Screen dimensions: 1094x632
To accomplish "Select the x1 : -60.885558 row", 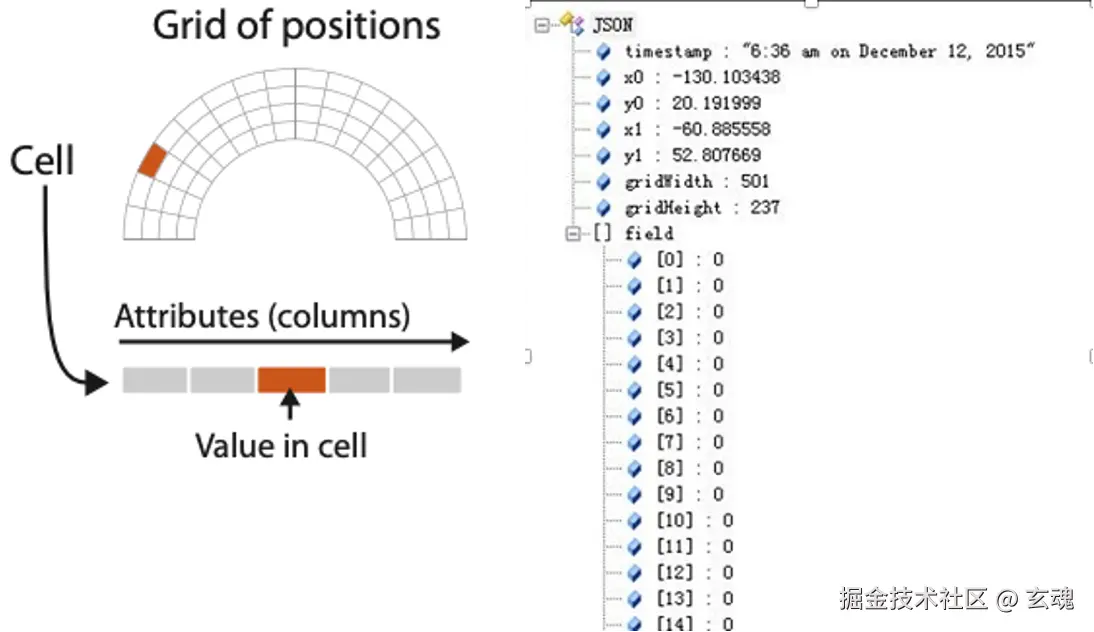I will coord(697,130).
